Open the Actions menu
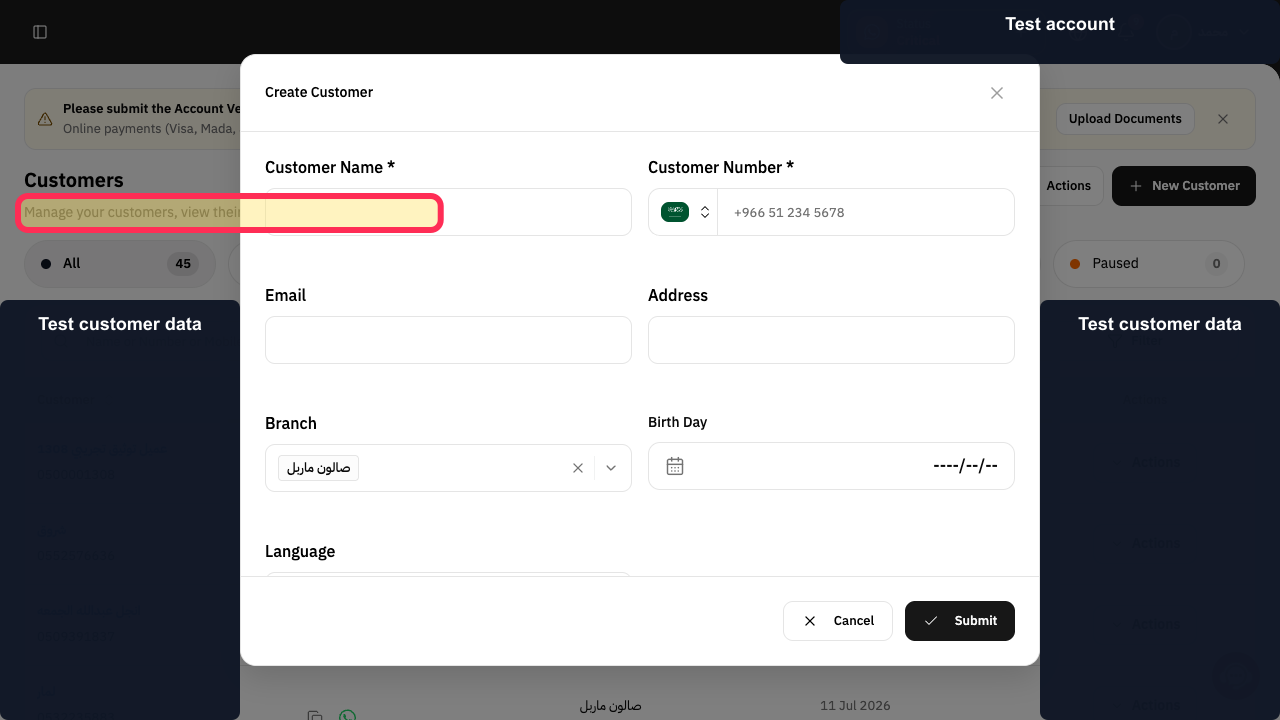 pos(1068,186)
